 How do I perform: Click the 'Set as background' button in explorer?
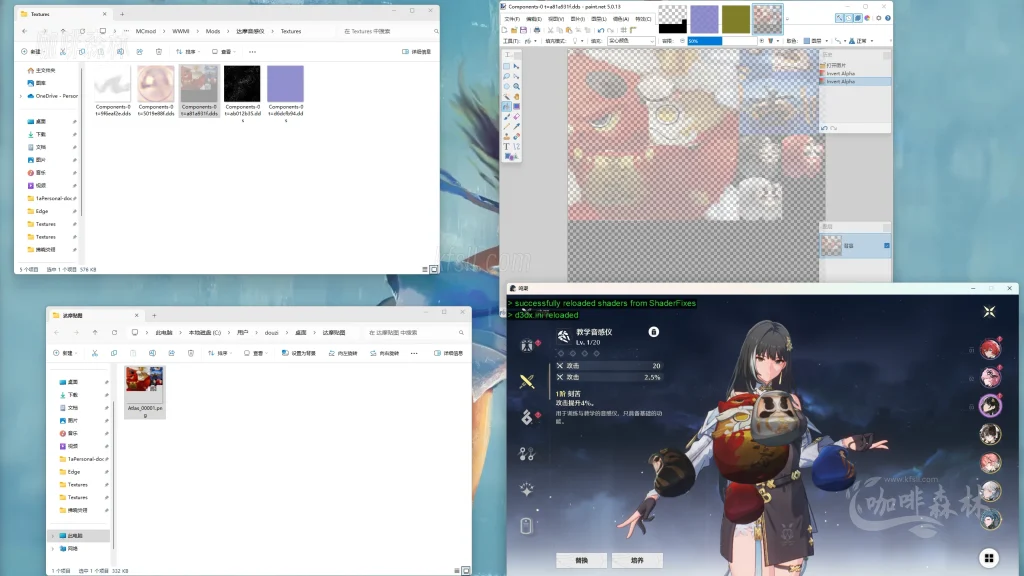coord(297,353)
